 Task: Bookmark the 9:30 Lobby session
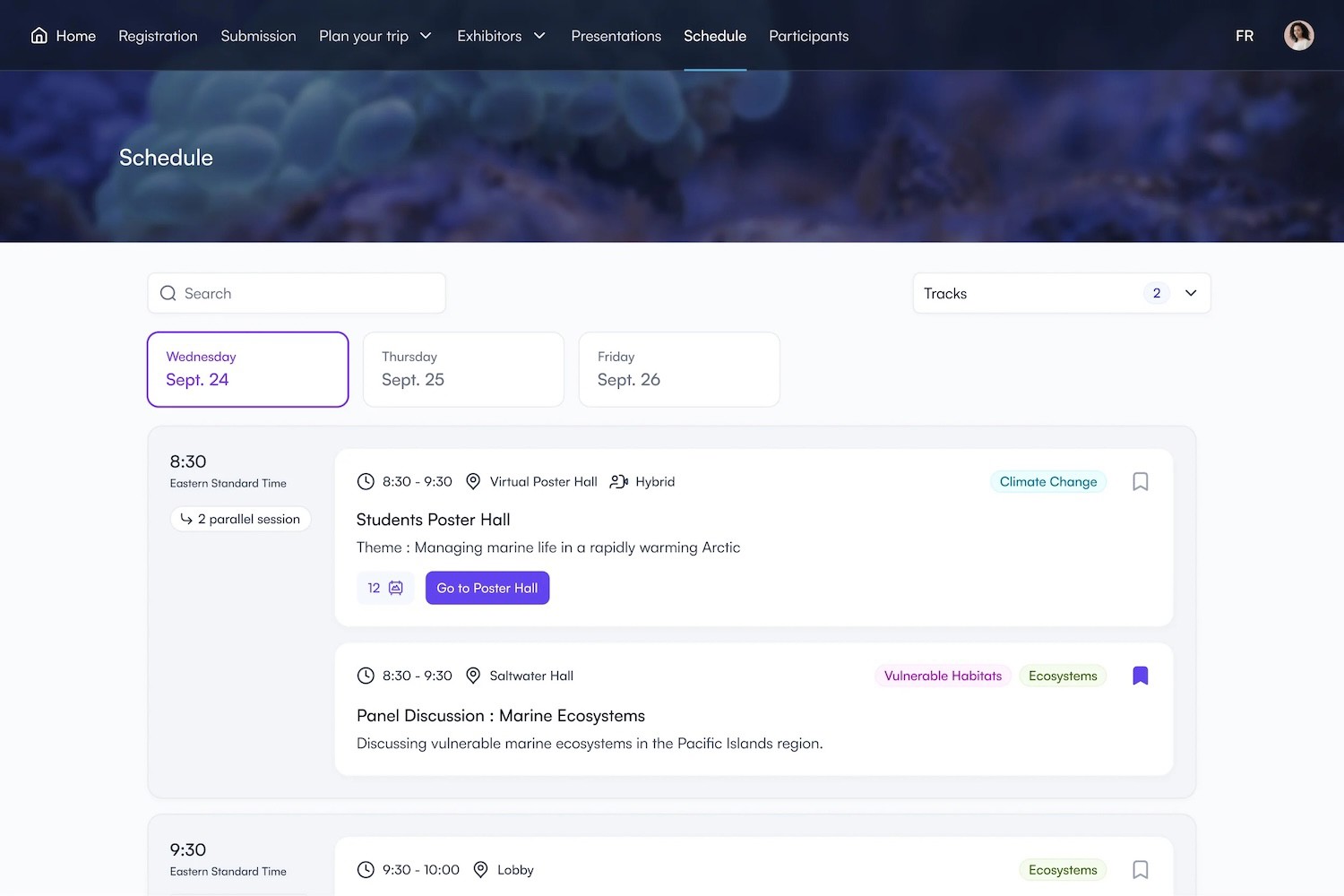[1140, 870]
